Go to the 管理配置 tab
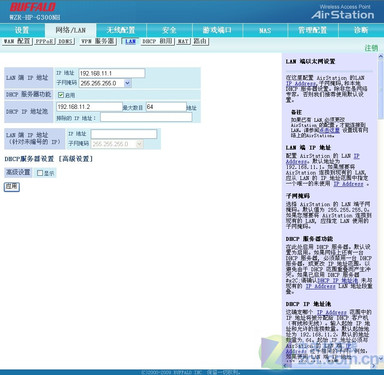 [x=312, y=30]
